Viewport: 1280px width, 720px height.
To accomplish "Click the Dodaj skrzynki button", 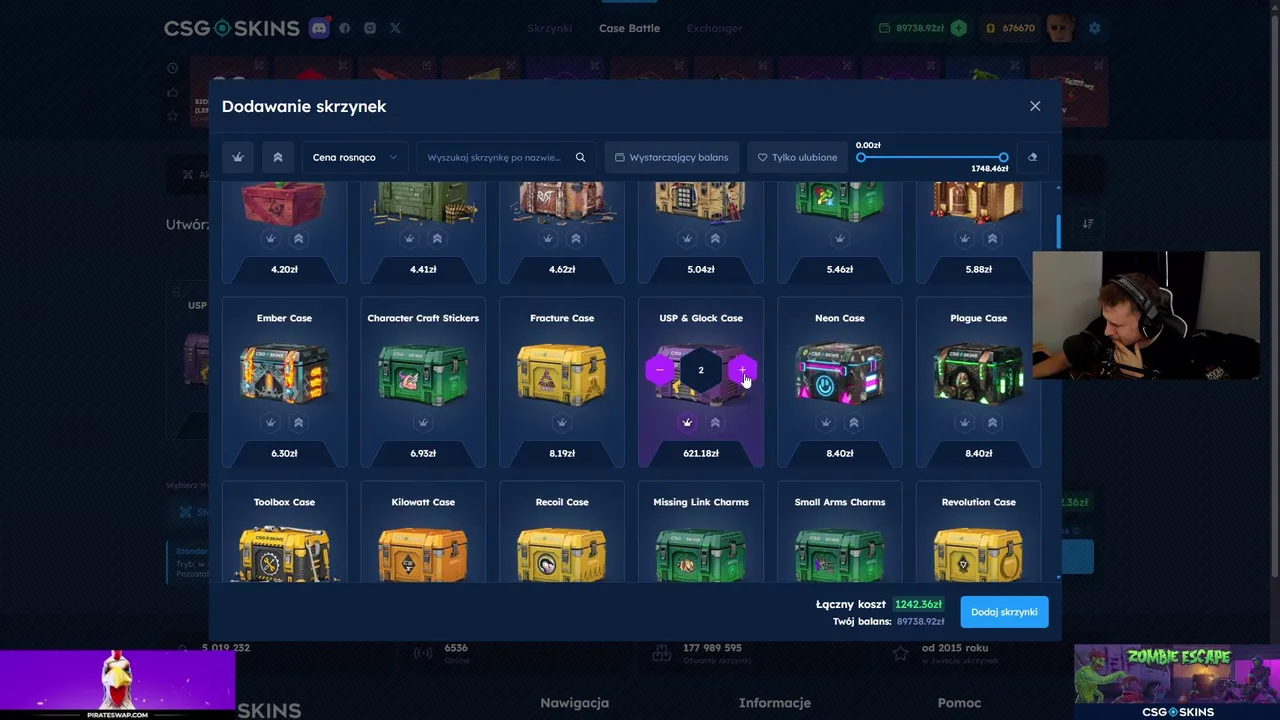I will pyautogui.click(x=1004, y=612).
